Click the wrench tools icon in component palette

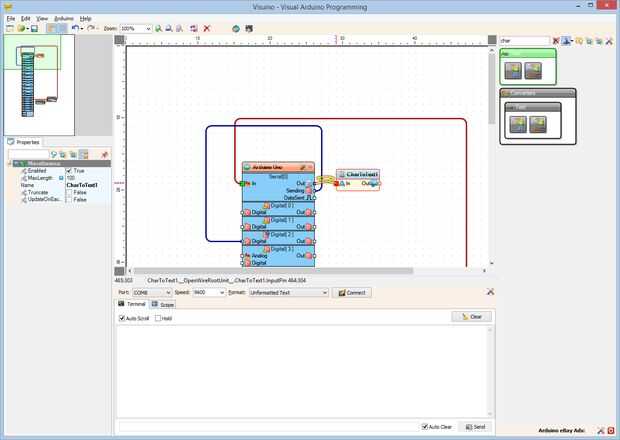[x=609, y=41]
